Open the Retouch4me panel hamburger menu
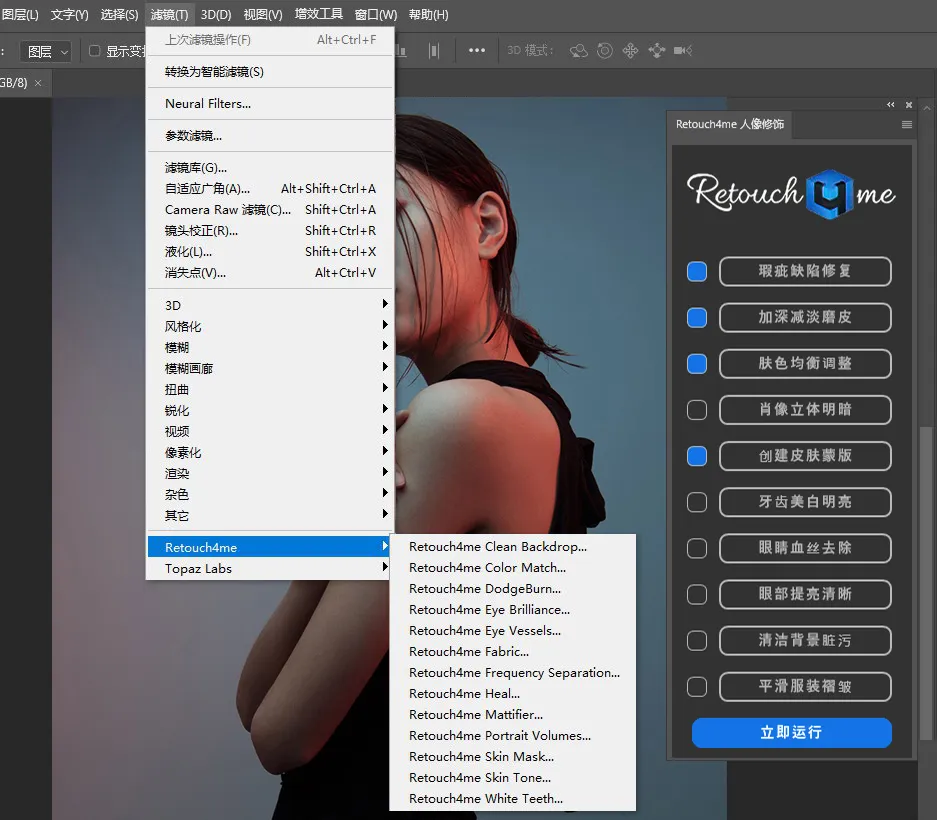The image size is (937, 820). click(x=907, y=125)
